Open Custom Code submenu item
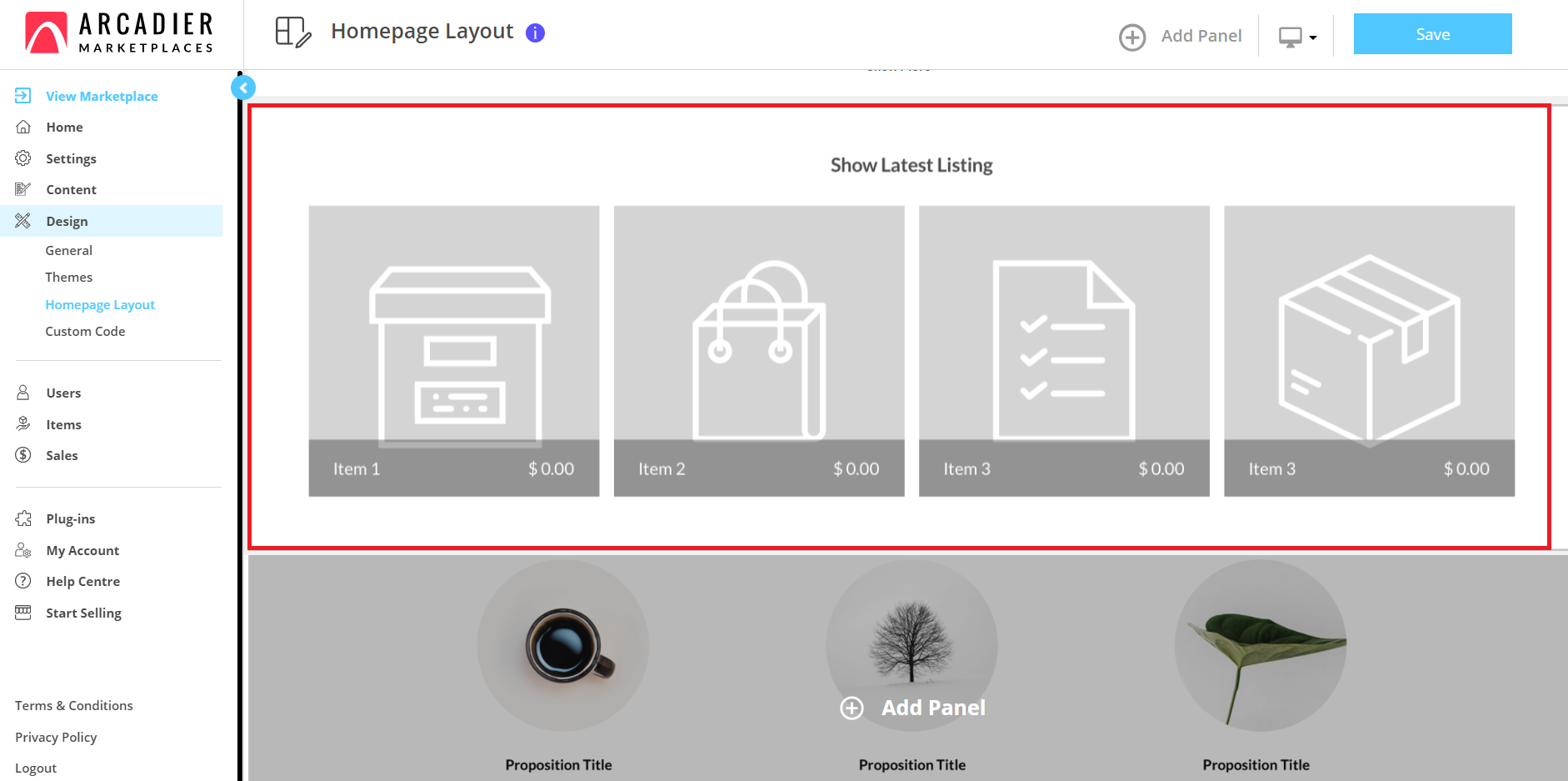The height and width of the screenshot is (781, 1568). 85,331
